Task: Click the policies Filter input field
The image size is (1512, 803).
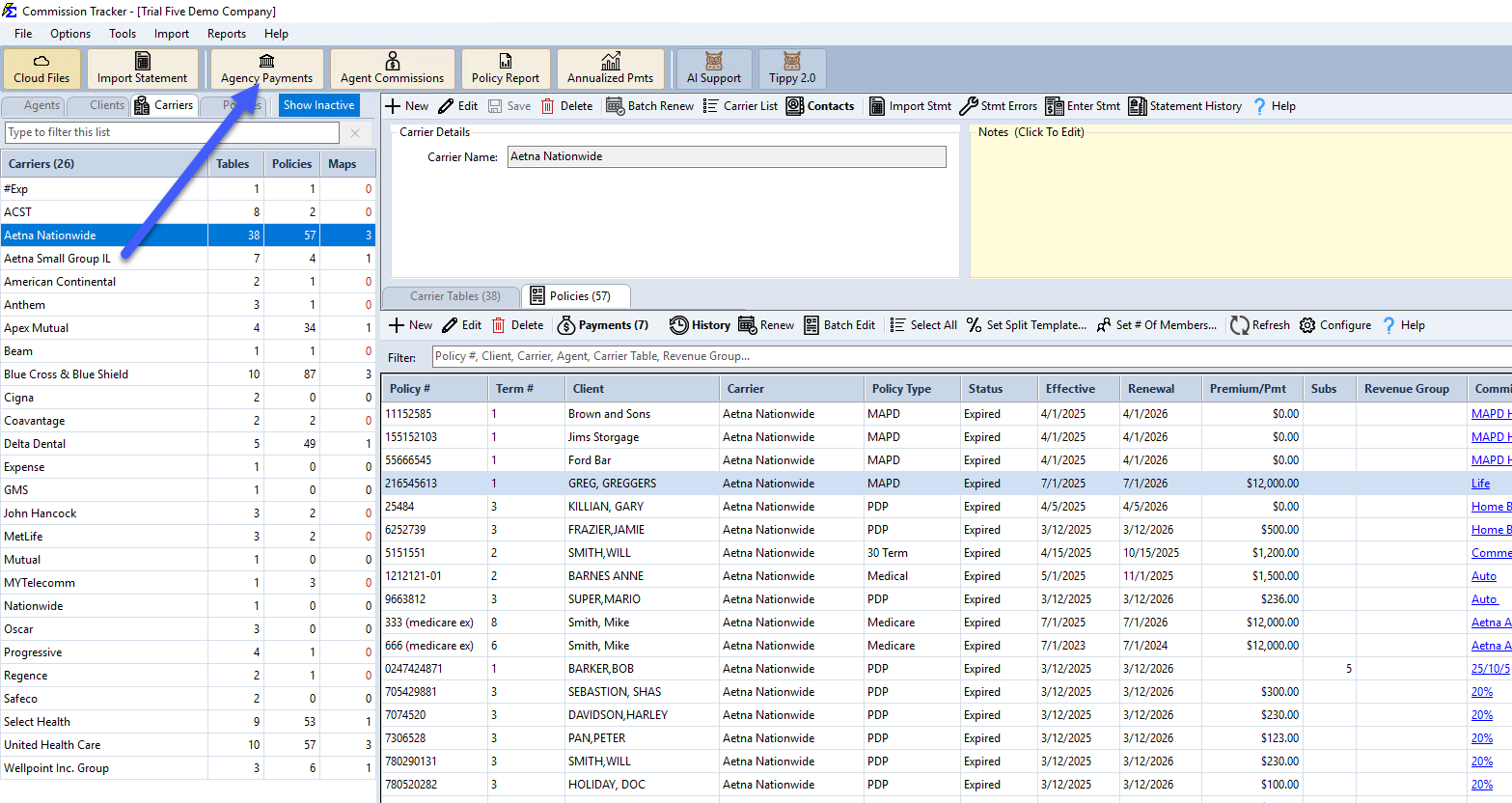Action: 972,356
